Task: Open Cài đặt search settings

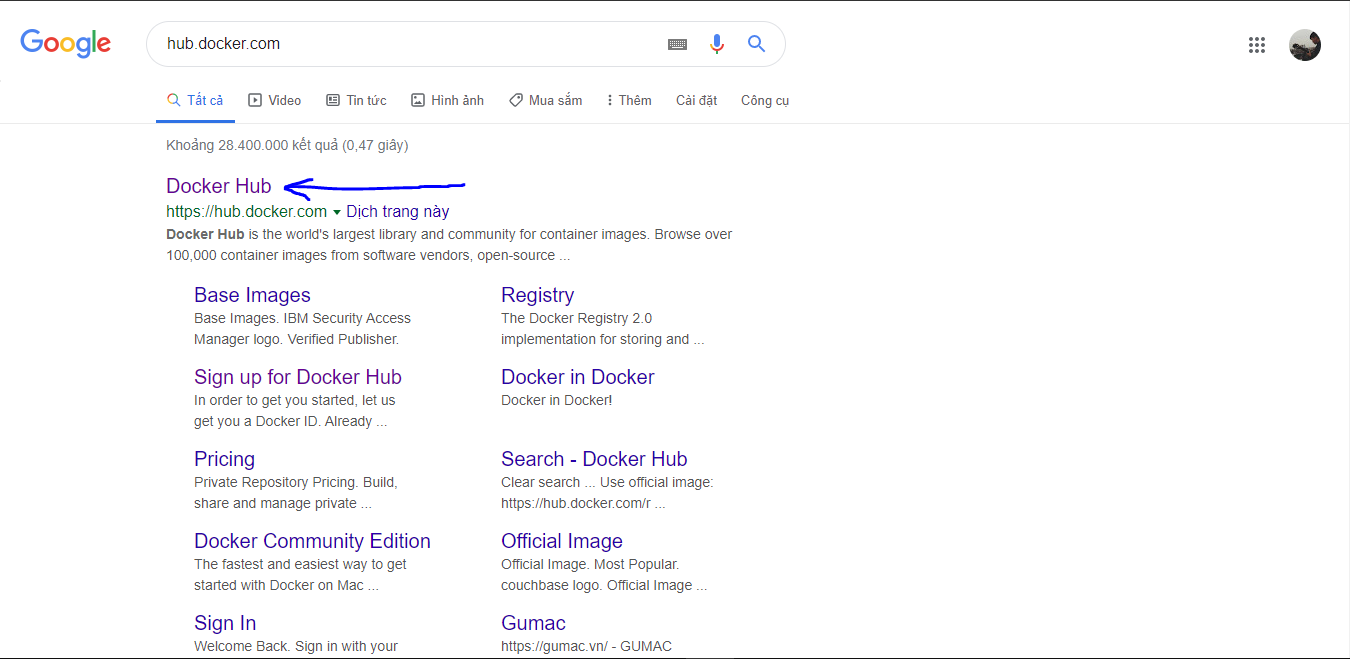Action: tap(696, 100)
